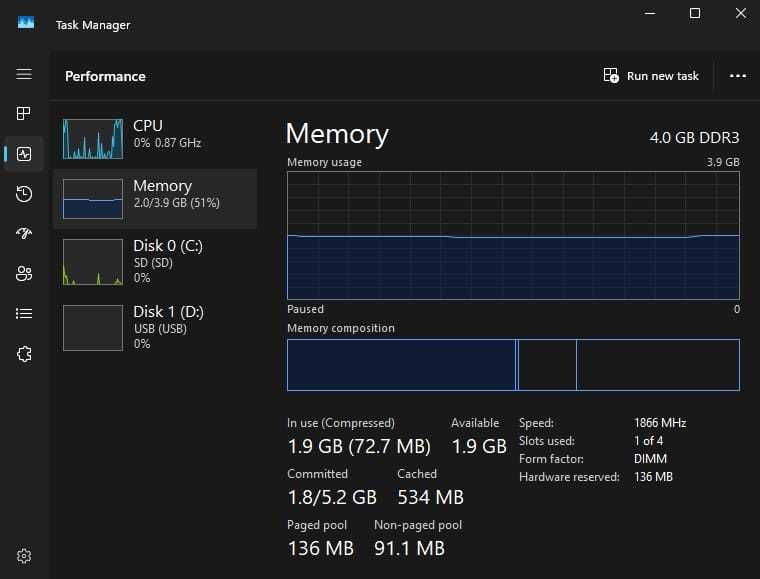Select the CPU performance item
The width and height of the screenshot is (760, 579).
(155, 138)
